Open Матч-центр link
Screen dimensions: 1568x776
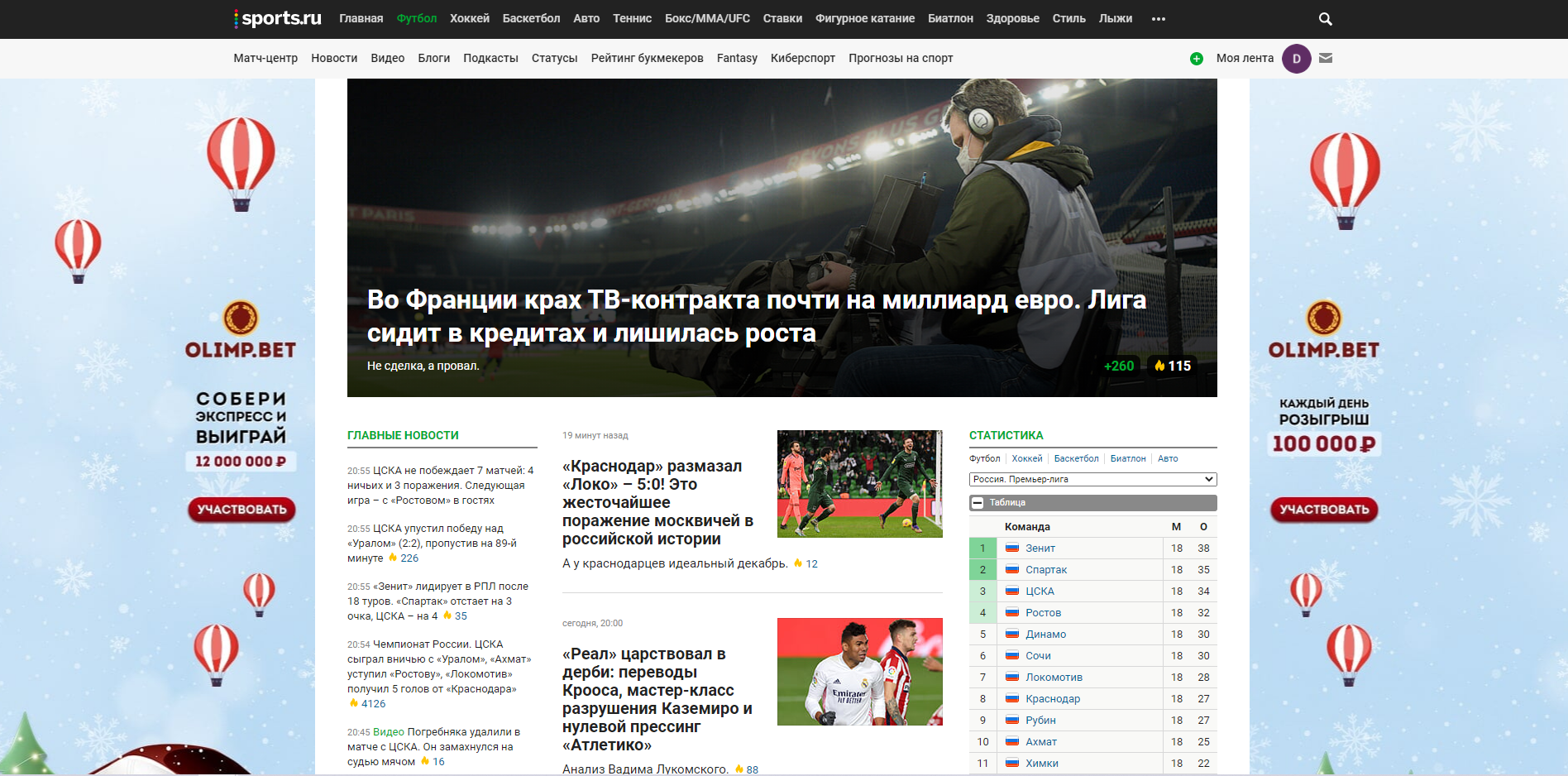pos(265,58)
